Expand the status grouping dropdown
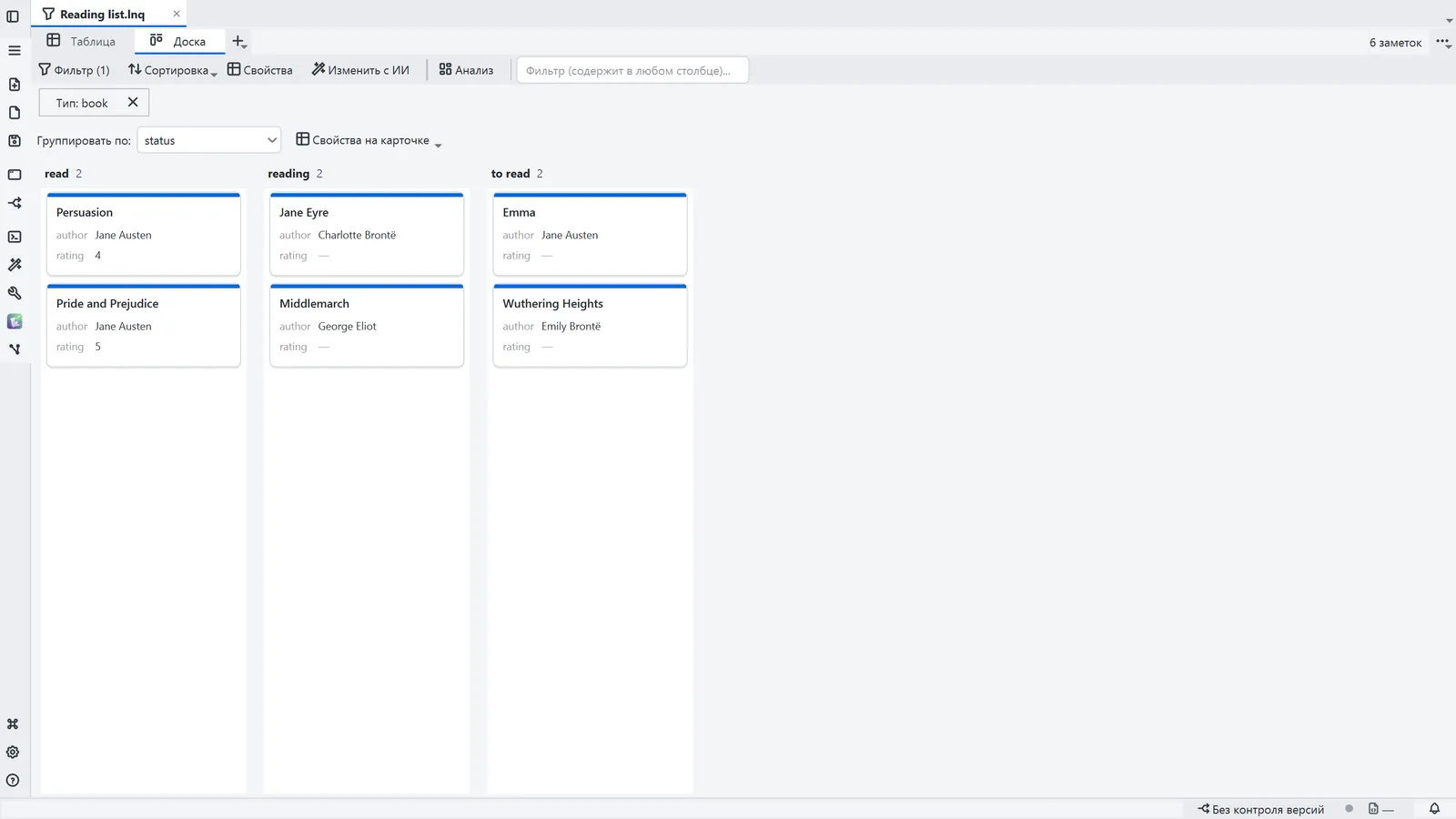Screen dimensions: 1456x819 (x=209, y=140)
